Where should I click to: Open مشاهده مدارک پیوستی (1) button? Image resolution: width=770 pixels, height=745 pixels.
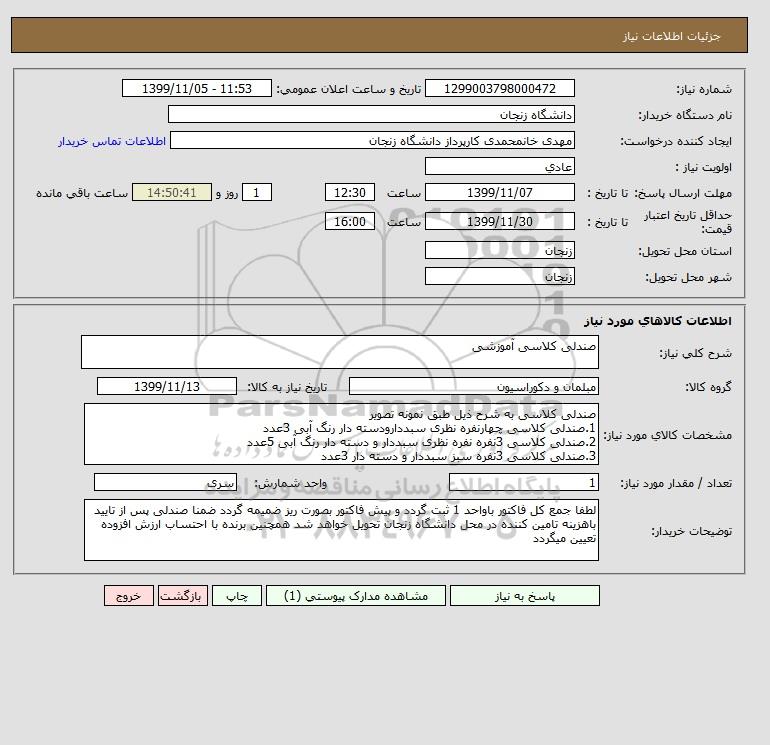click(x=356, y=596)
